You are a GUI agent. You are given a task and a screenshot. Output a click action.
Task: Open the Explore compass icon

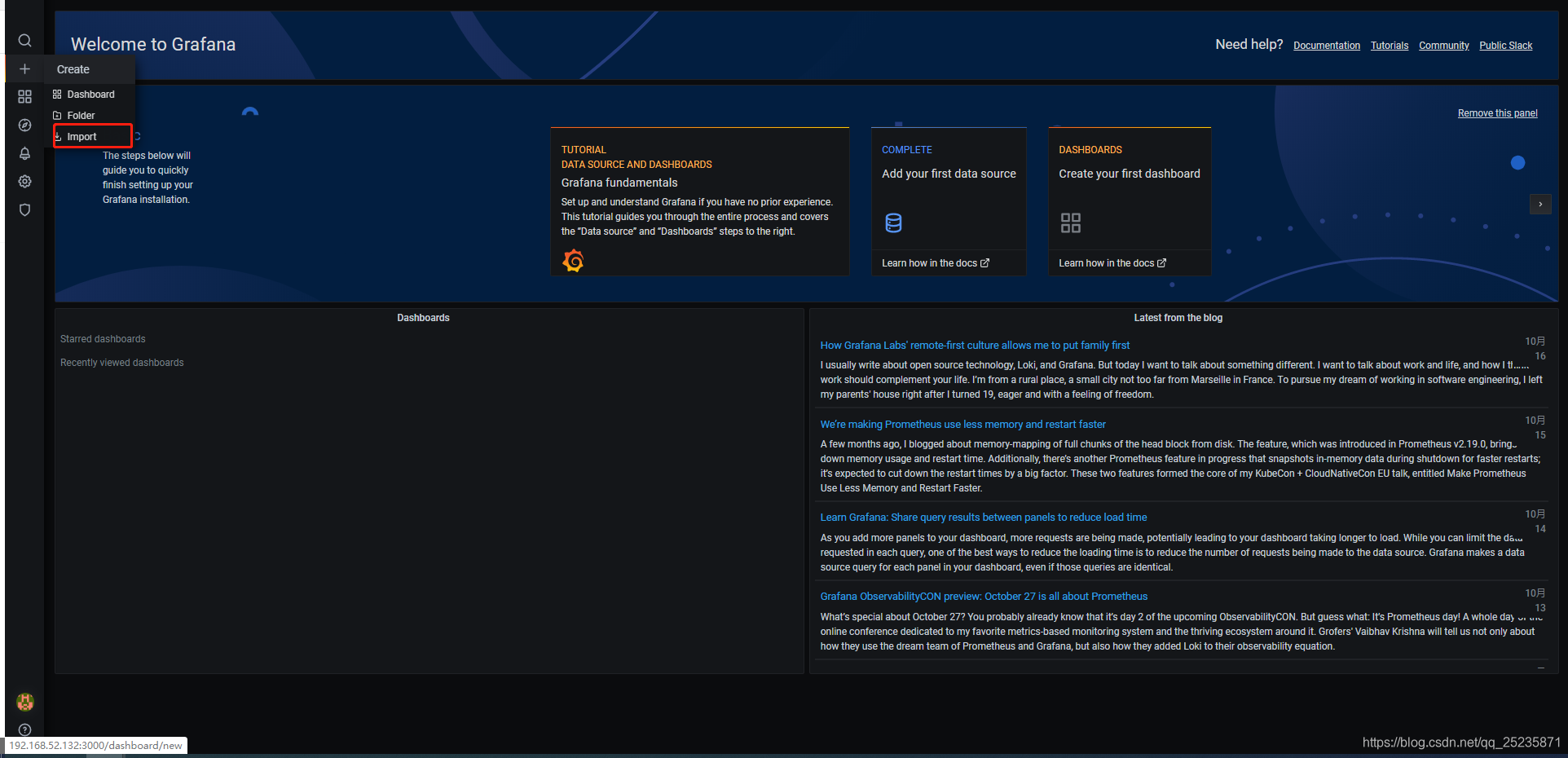coord(24,126)
